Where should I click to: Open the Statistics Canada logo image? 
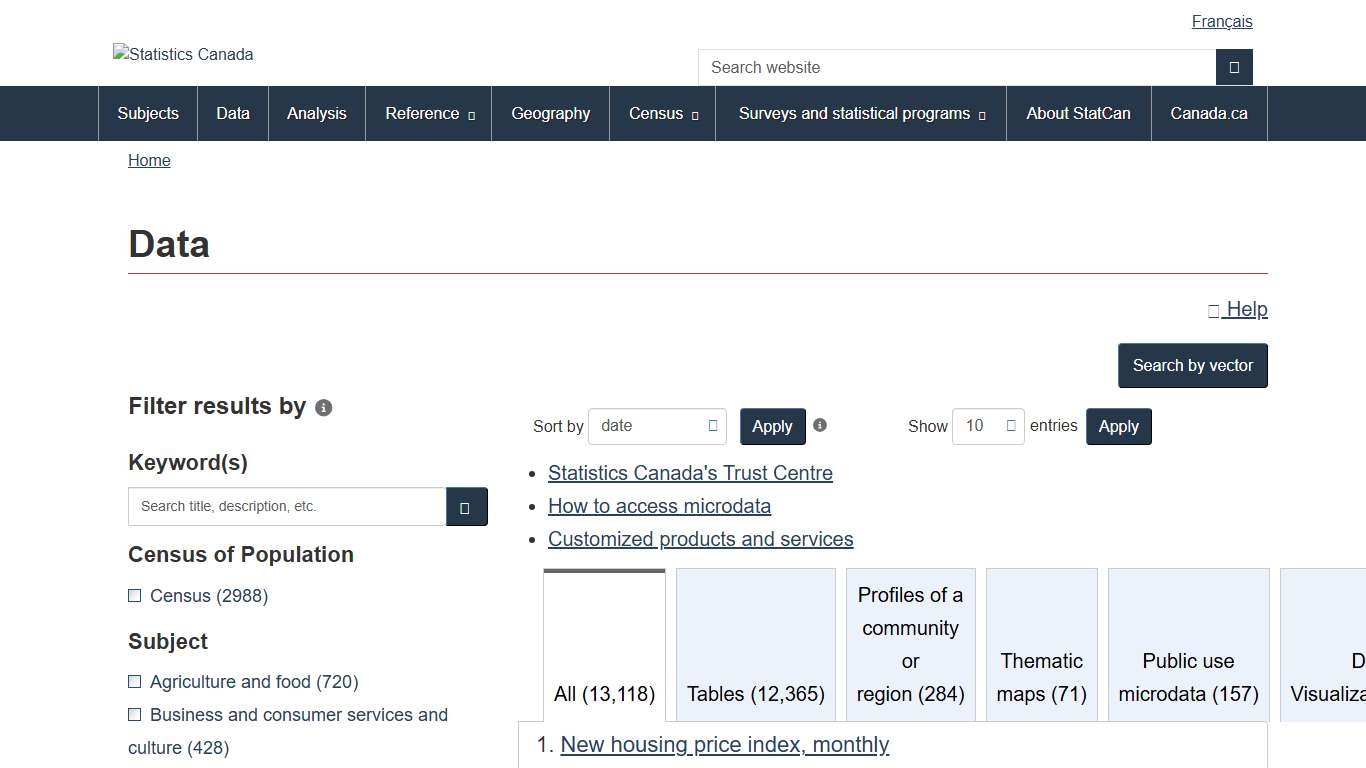coord(183,54)
